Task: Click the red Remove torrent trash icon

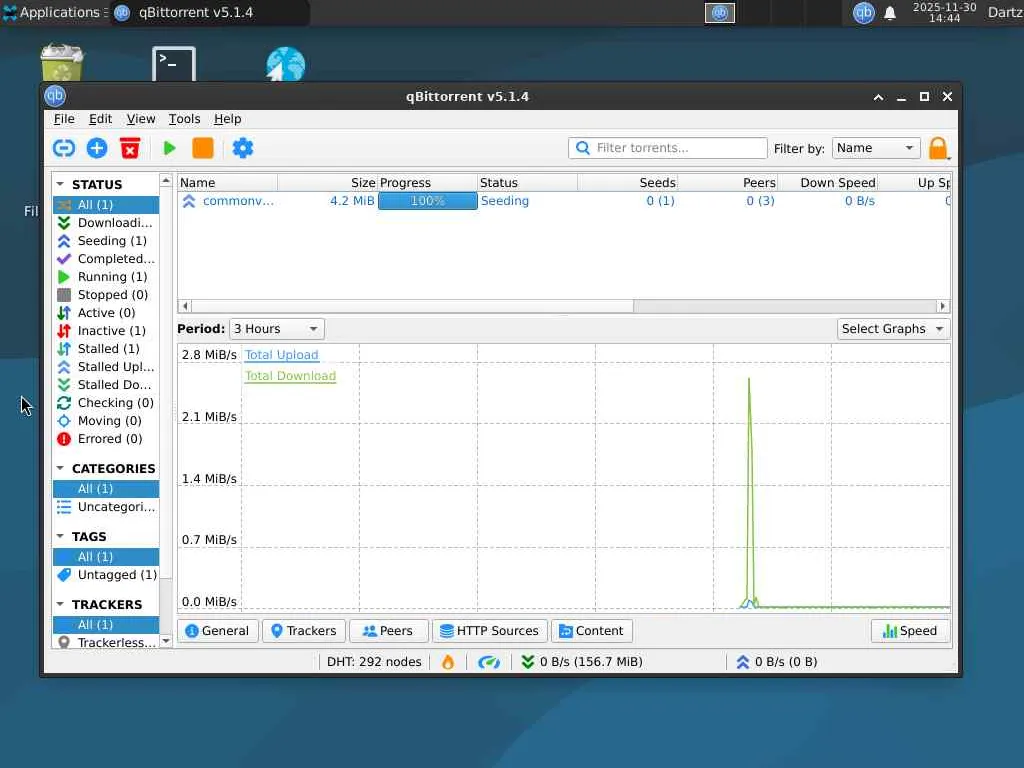Action: [x=130, y=148]
